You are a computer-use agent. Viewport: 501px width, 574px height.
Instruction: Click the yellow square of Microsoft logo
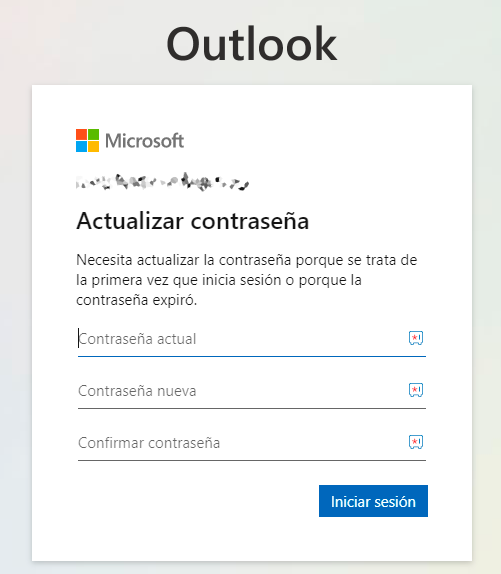[93, 146]
